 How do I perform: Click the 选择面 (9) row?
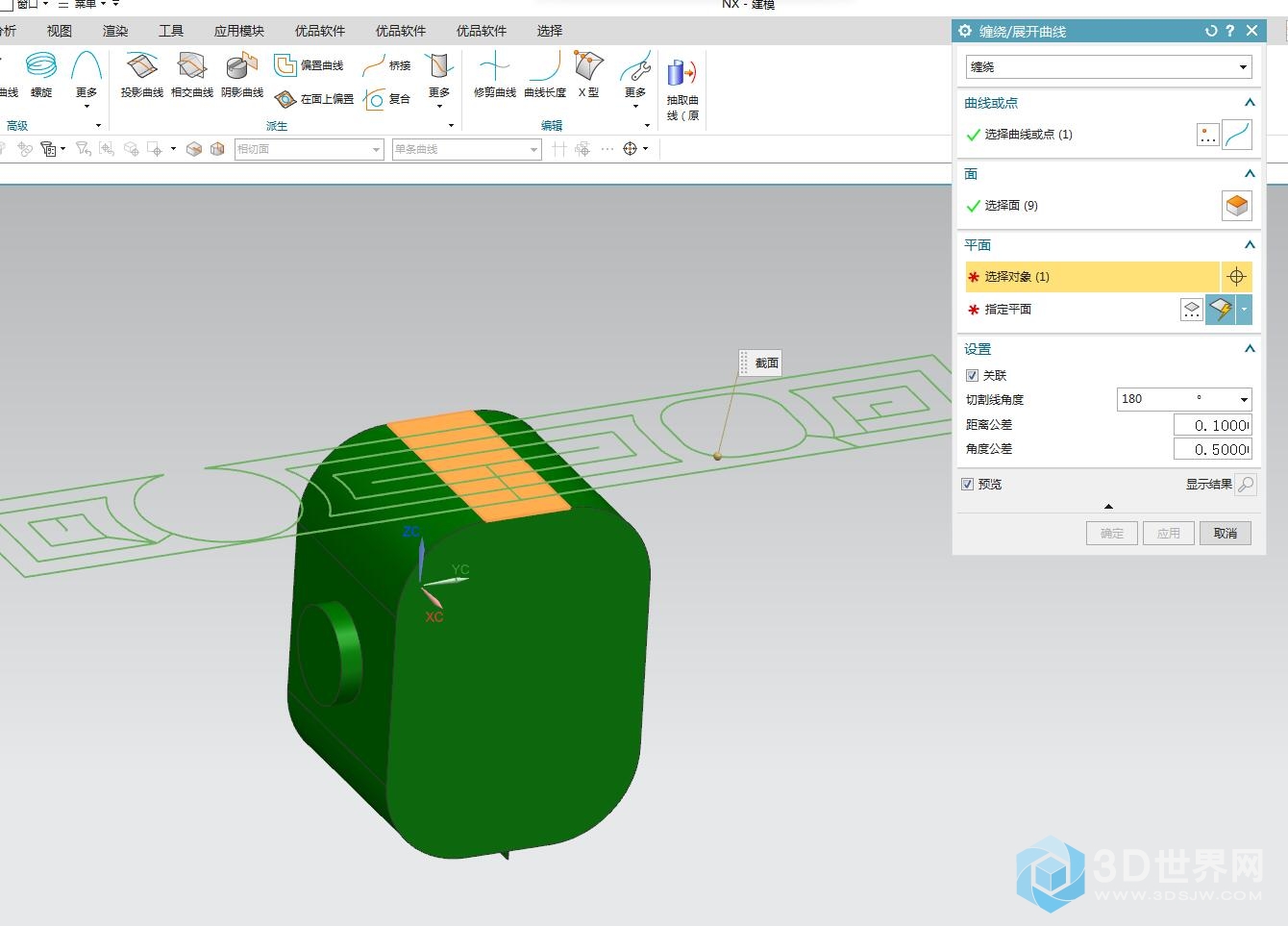pos(1092,205)
